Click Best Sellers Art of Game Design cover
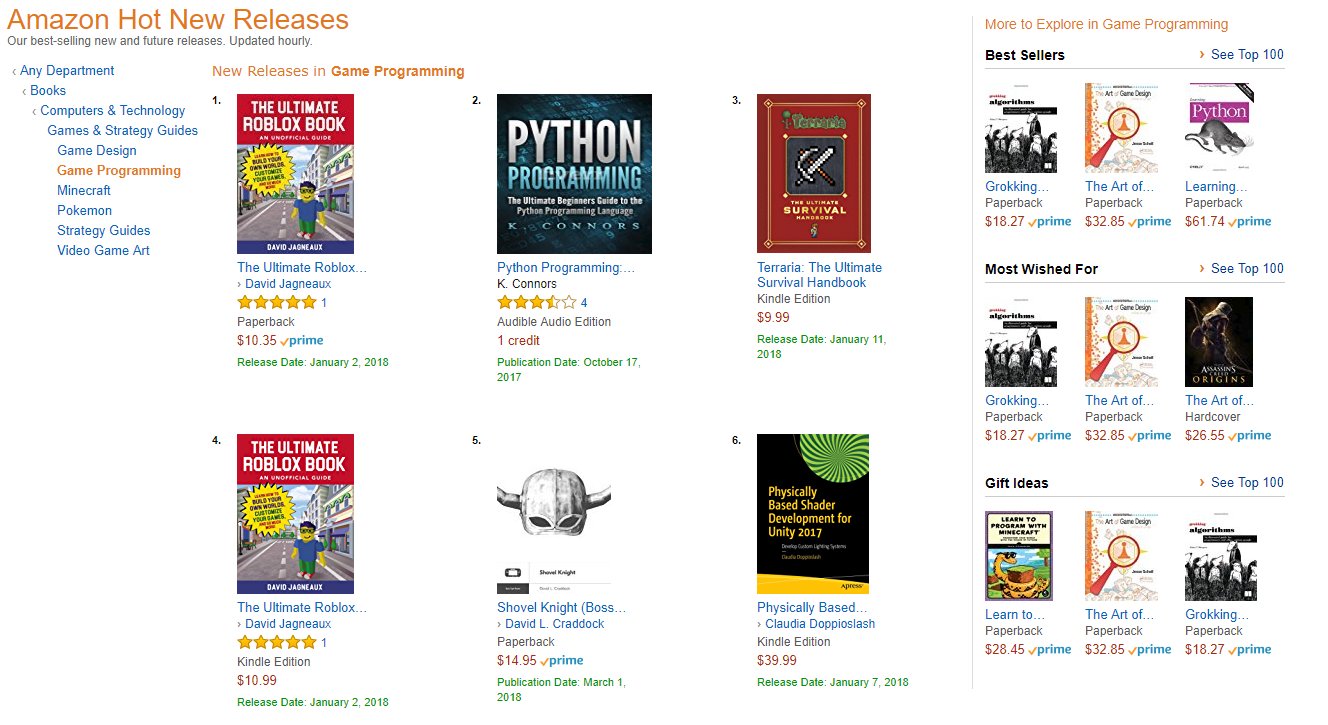Image resolution: width=1328 pixels, height=725 pixels. [x=1119, y=128]
